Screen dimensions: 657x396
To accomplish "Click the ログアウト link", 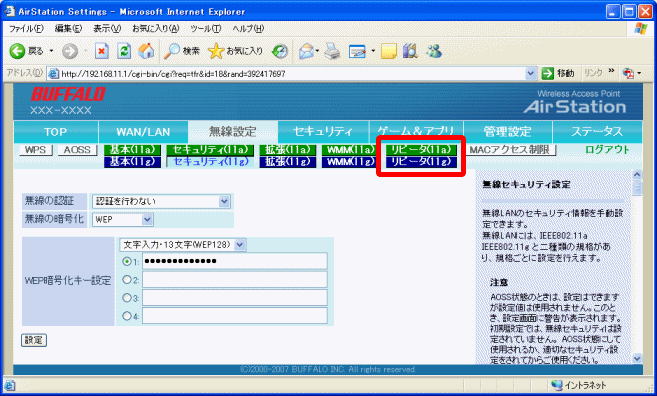I will [607, 150].
